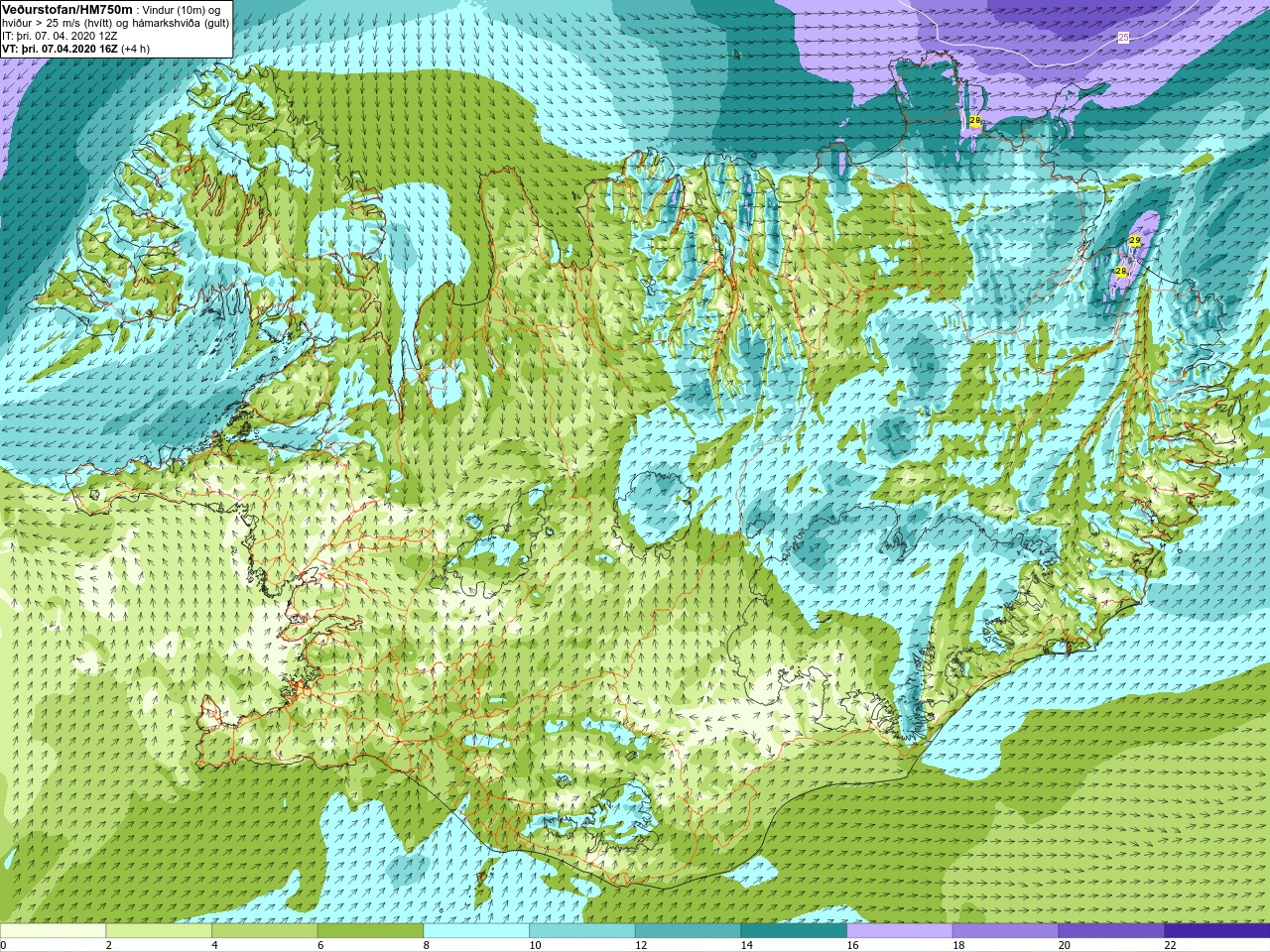The image size is (1270, 952).
Task: Click the white 25 contour label in the purple area
Action: [x=1123, y=37]
